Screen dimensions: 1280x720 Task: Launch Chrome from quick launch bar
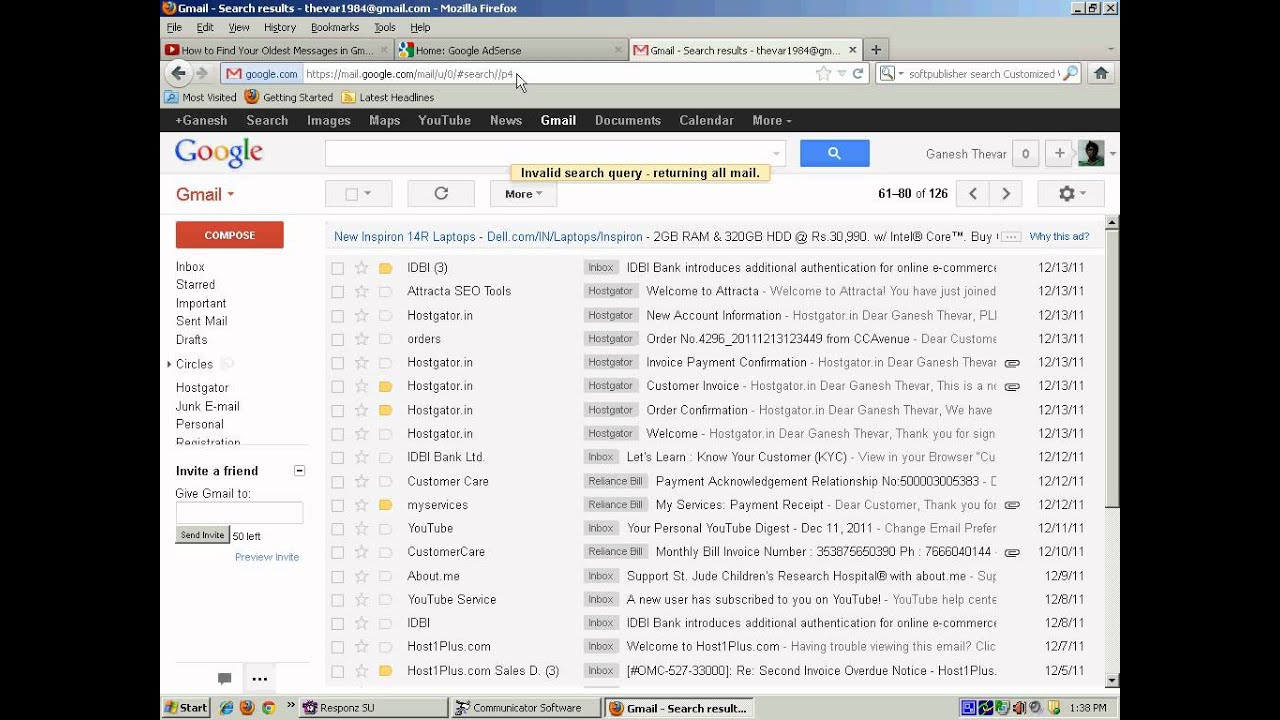coord(268,708)
